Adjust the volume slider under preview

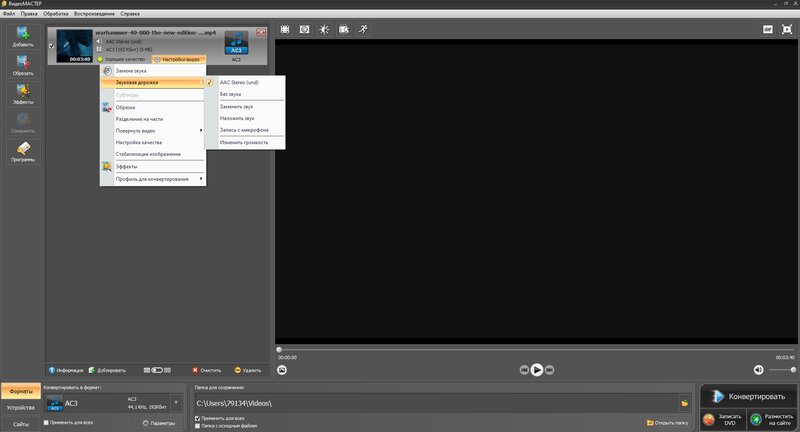pos(783,369)
